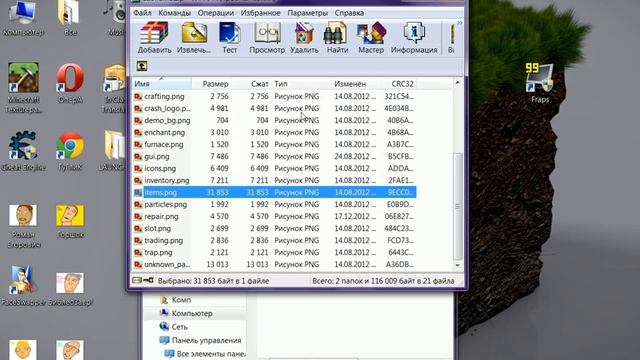Select the crash_logo.p... file row
The width and height of the screenshot is (640, 360).
click(x=274, y=109)
